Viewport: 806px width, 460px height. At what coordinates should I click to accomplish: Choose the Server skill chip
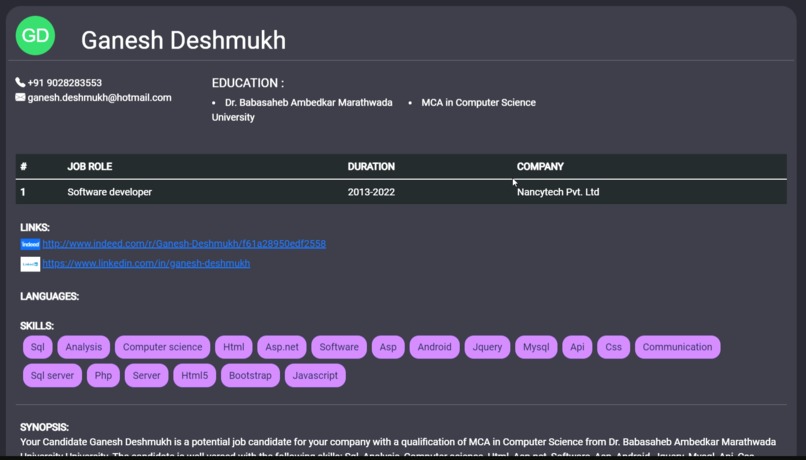pyautogui.click(x=146, y=375)
